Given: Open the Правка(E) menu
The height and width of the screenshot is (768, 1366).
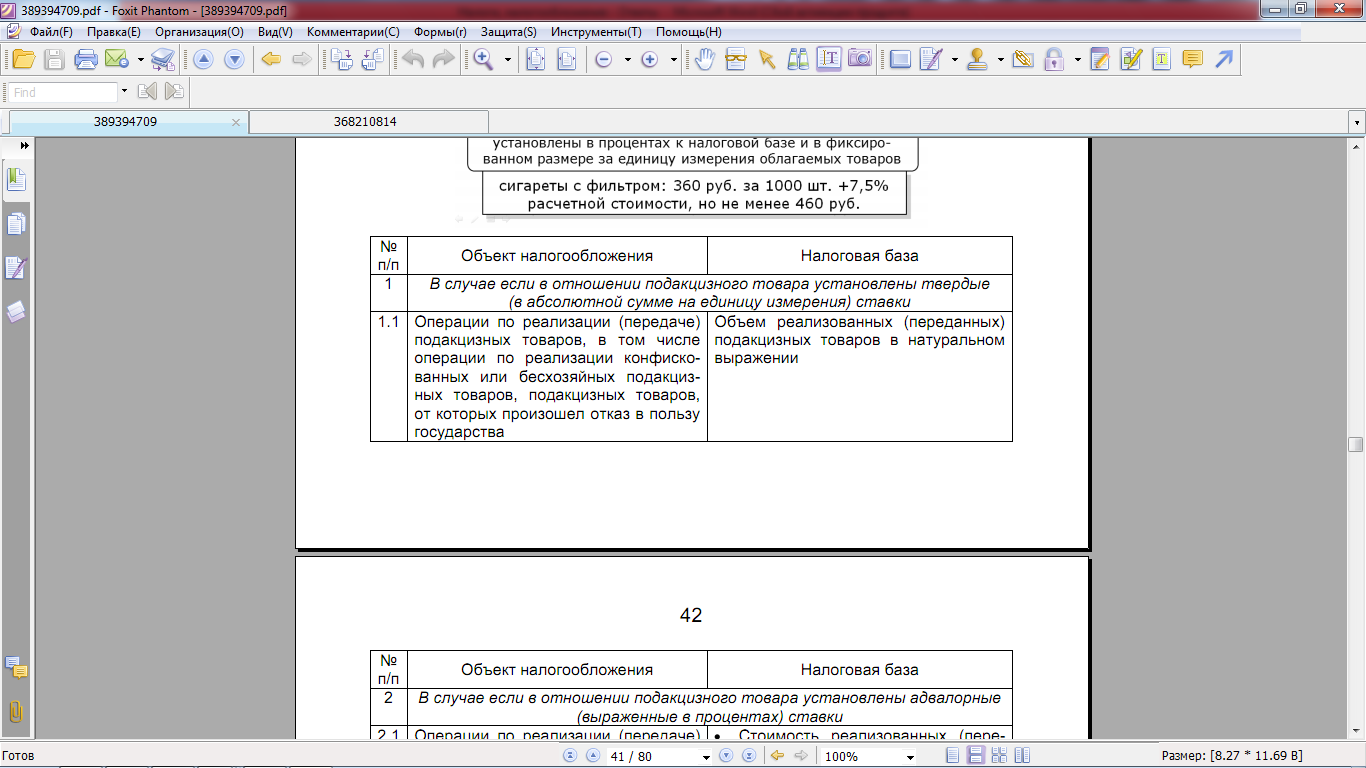Looking at the screenshot, I should click(x=114, y=32).
